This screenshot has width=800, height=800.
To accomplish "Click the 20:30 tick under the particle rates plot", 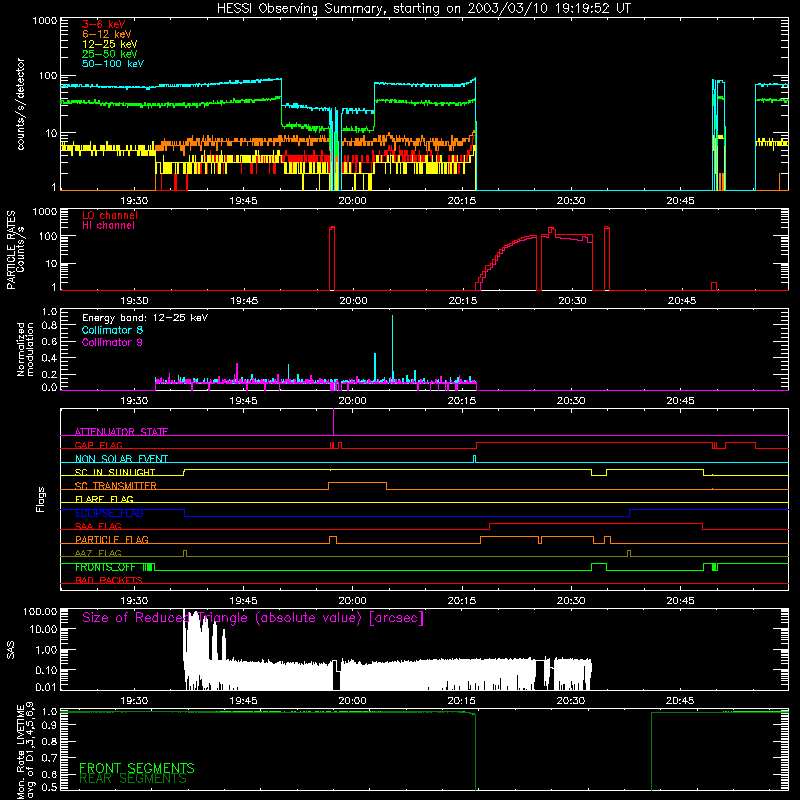I will coord(572,301).
